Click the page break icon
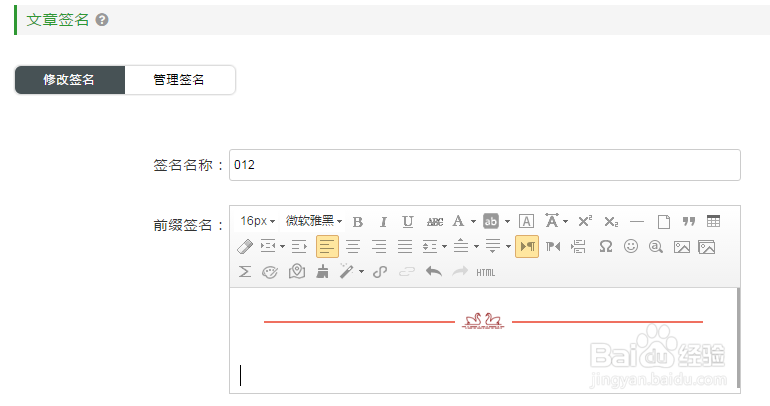Image resolution: width=770 pixels, height=406 pixels. pos(578,246)
